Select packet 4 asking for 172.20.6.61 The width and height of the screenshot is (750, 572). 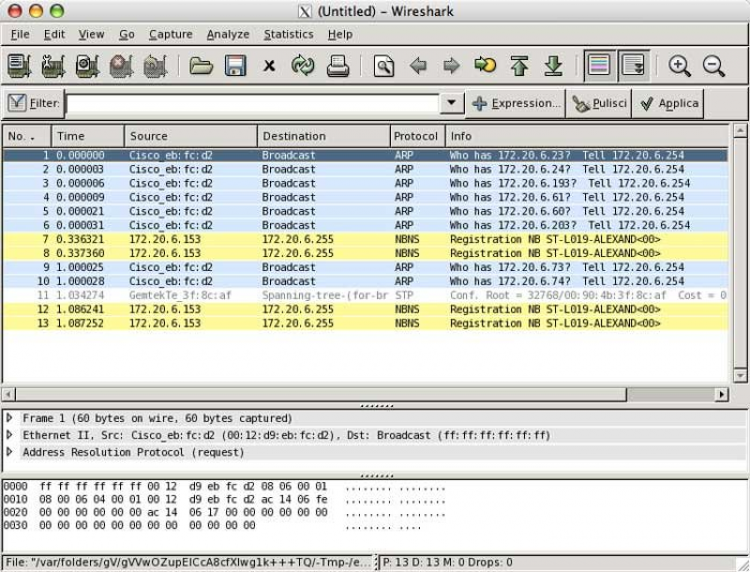click(365, 197)
